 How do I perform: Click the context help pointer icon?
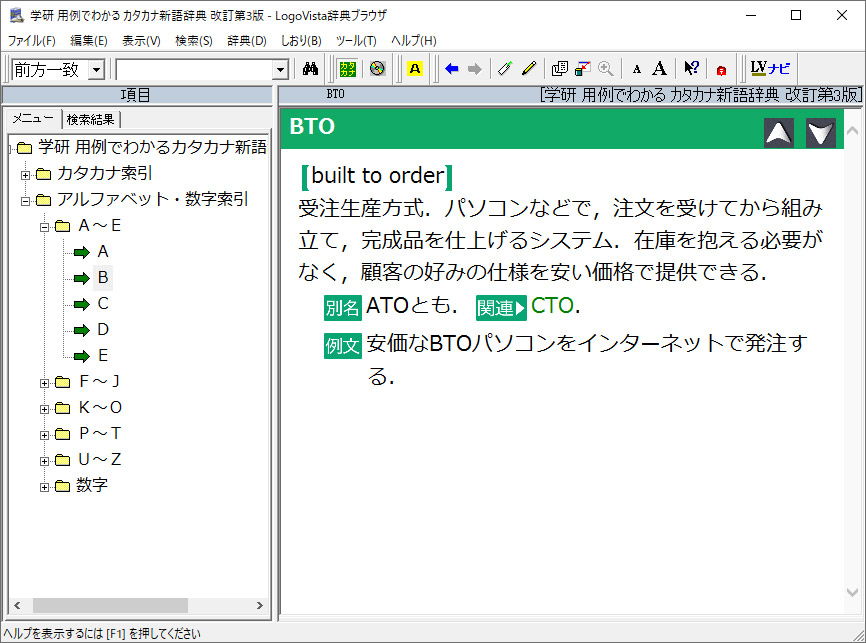coord(691,69)
